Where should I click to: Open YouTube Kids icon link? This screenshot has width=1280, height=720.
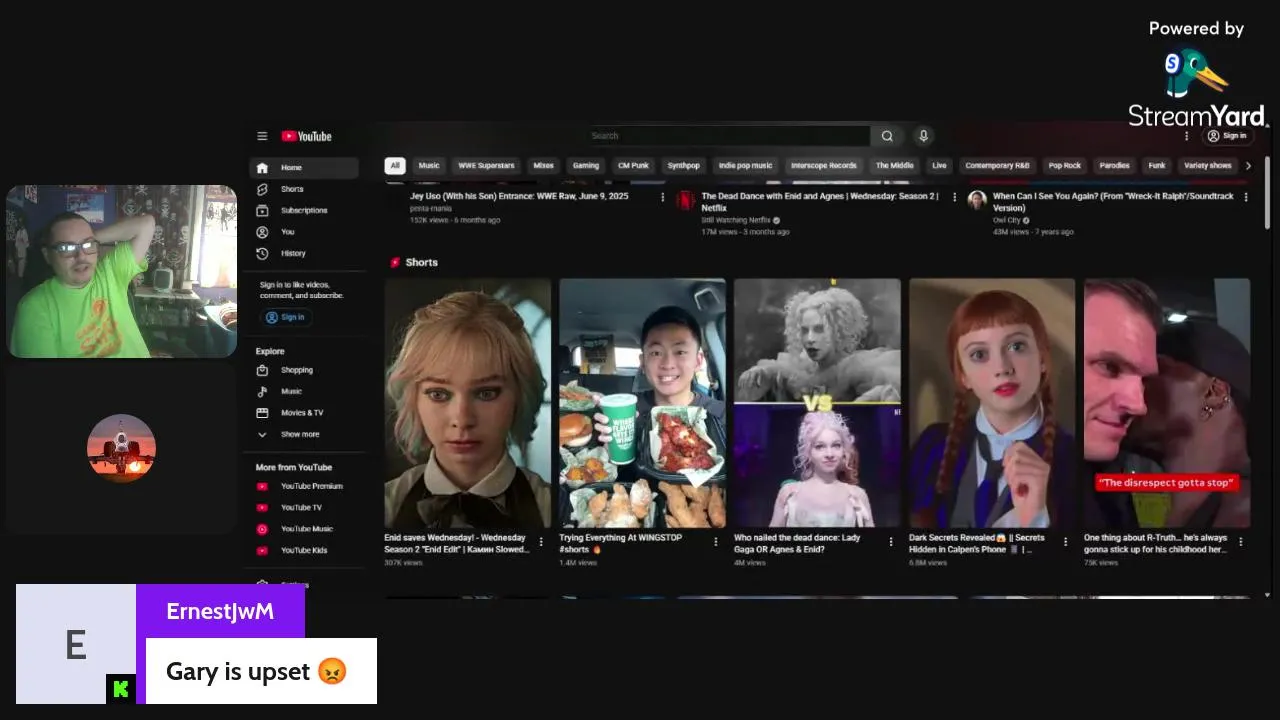pyautogui.click(x=262, y=550)
